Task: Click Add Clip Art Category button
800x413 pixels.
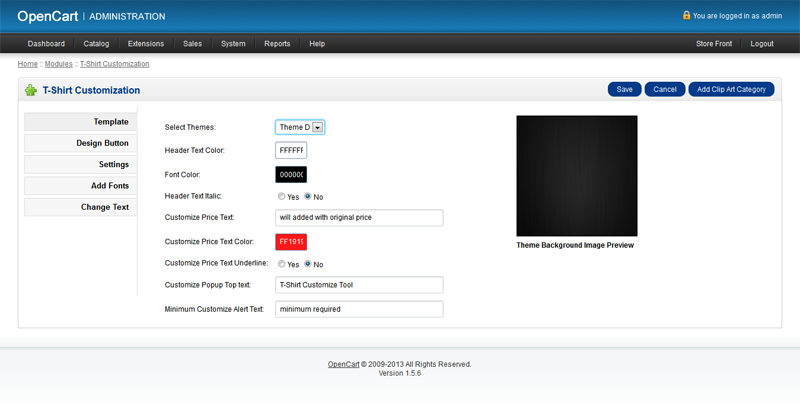Action: [x=731, y=89]
